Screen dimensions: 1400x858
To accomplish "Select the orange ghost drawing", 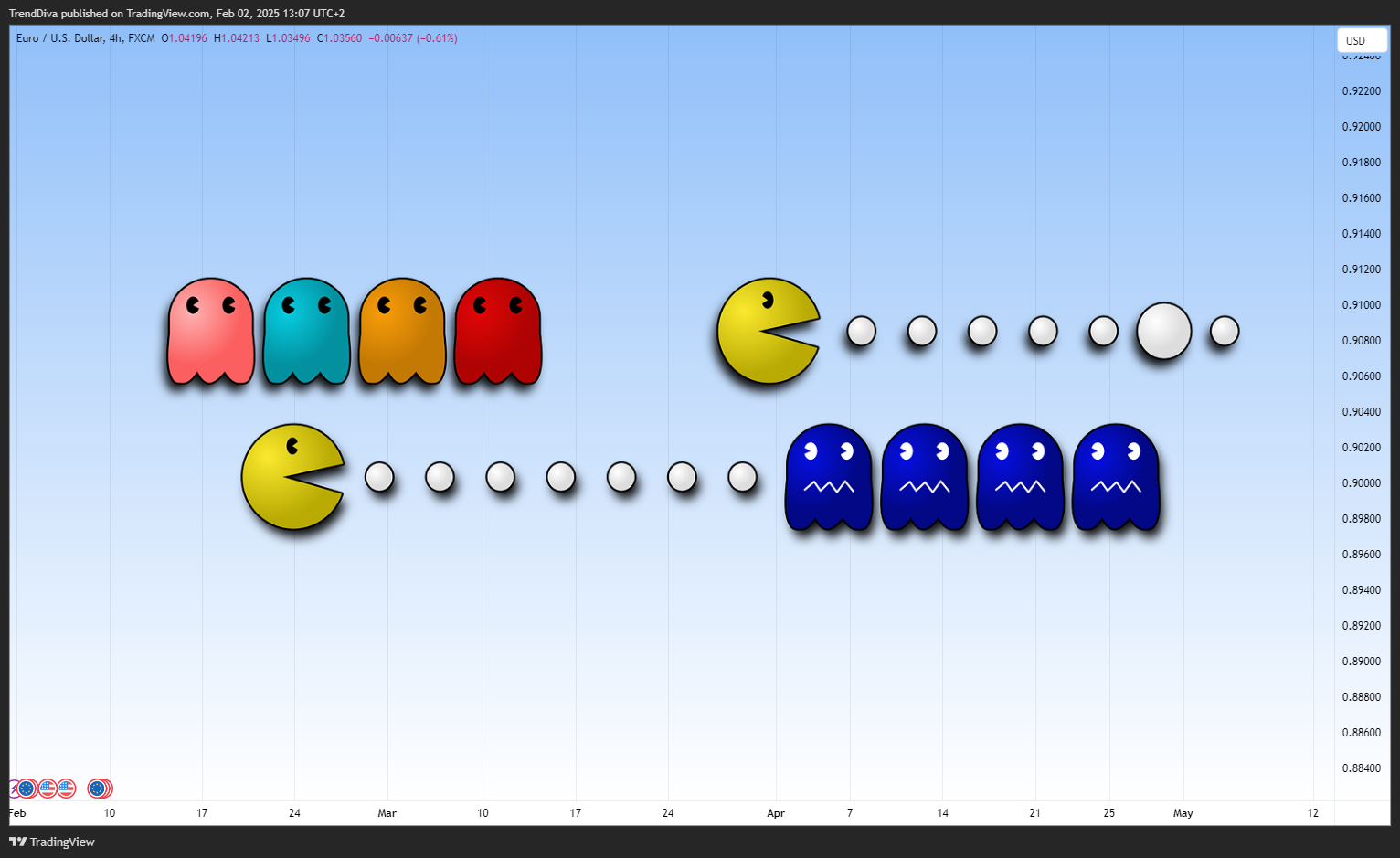I will 402,331.
